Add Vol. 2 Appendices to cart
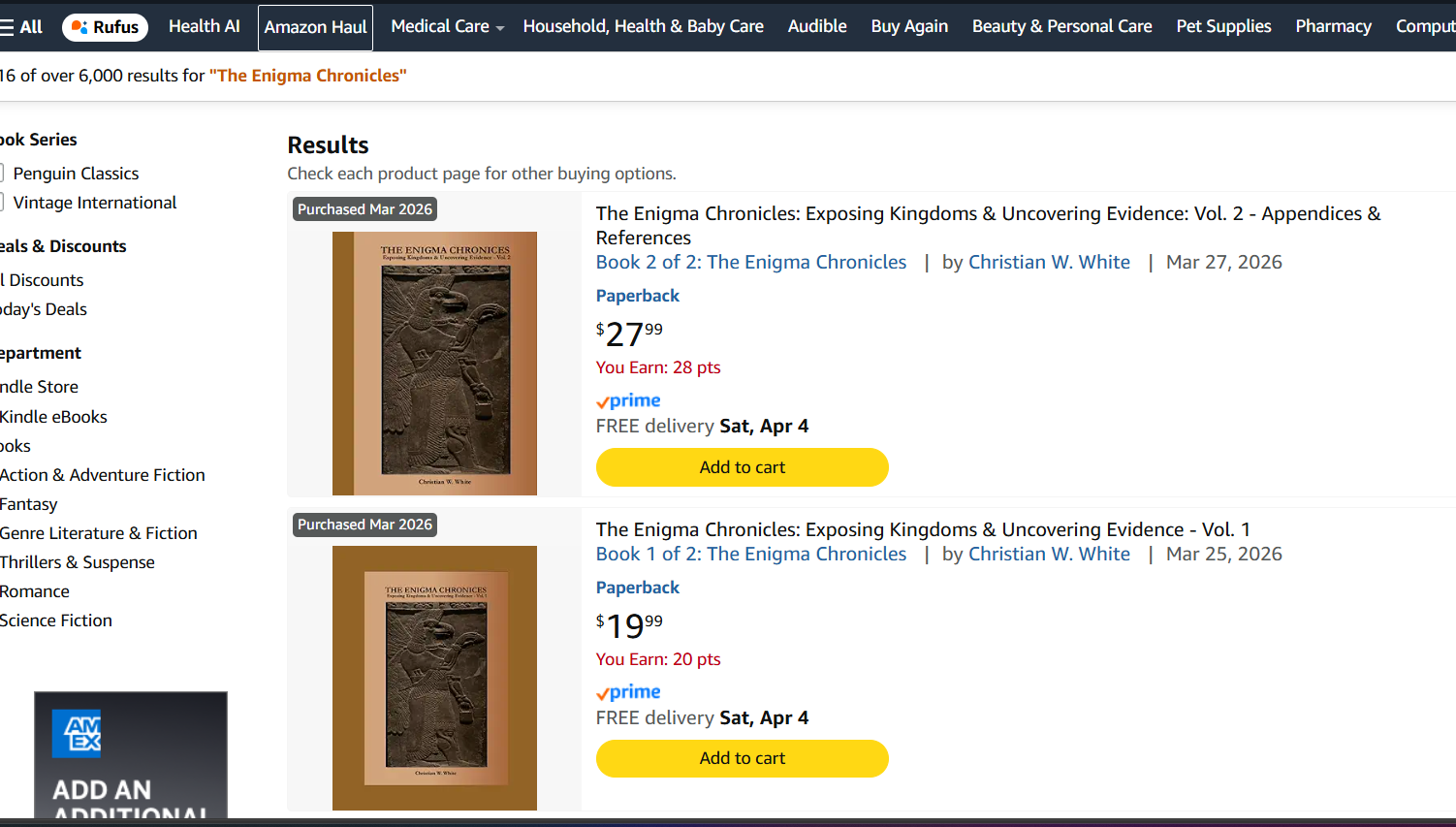 click(x=742, y=467)
